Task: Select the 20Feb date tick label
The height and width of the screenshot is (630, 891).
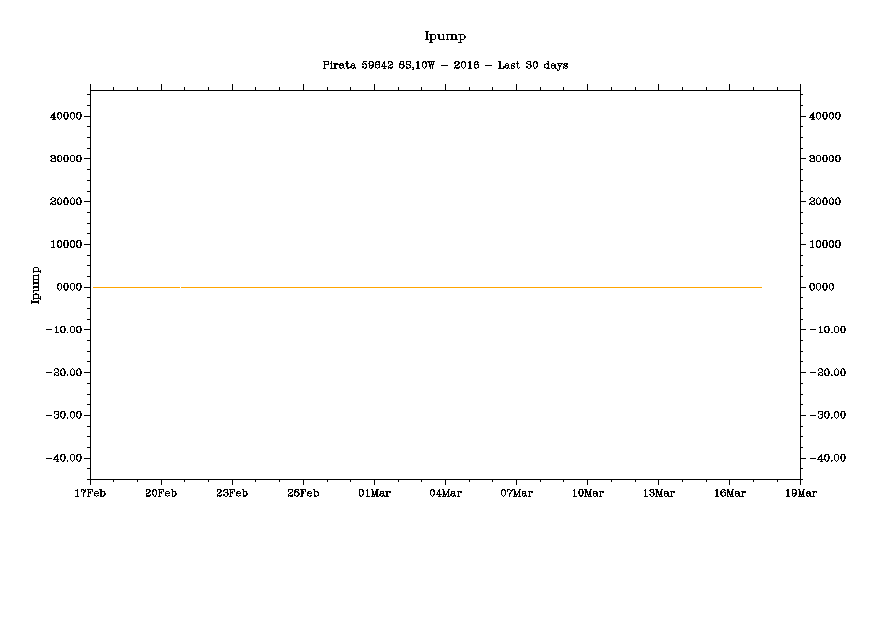Action: click(x=161, y=493)
